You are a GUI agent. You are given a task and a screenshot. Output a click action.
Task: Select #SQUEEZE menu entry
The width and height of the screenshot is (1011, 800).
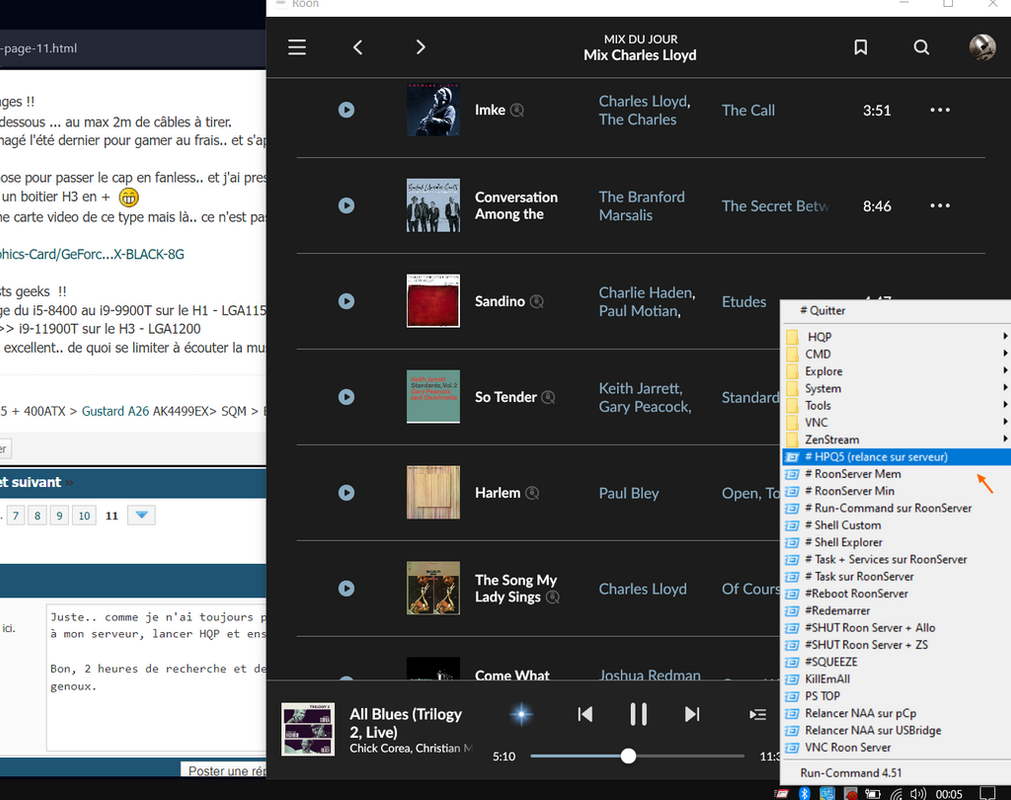pos(896,661)
